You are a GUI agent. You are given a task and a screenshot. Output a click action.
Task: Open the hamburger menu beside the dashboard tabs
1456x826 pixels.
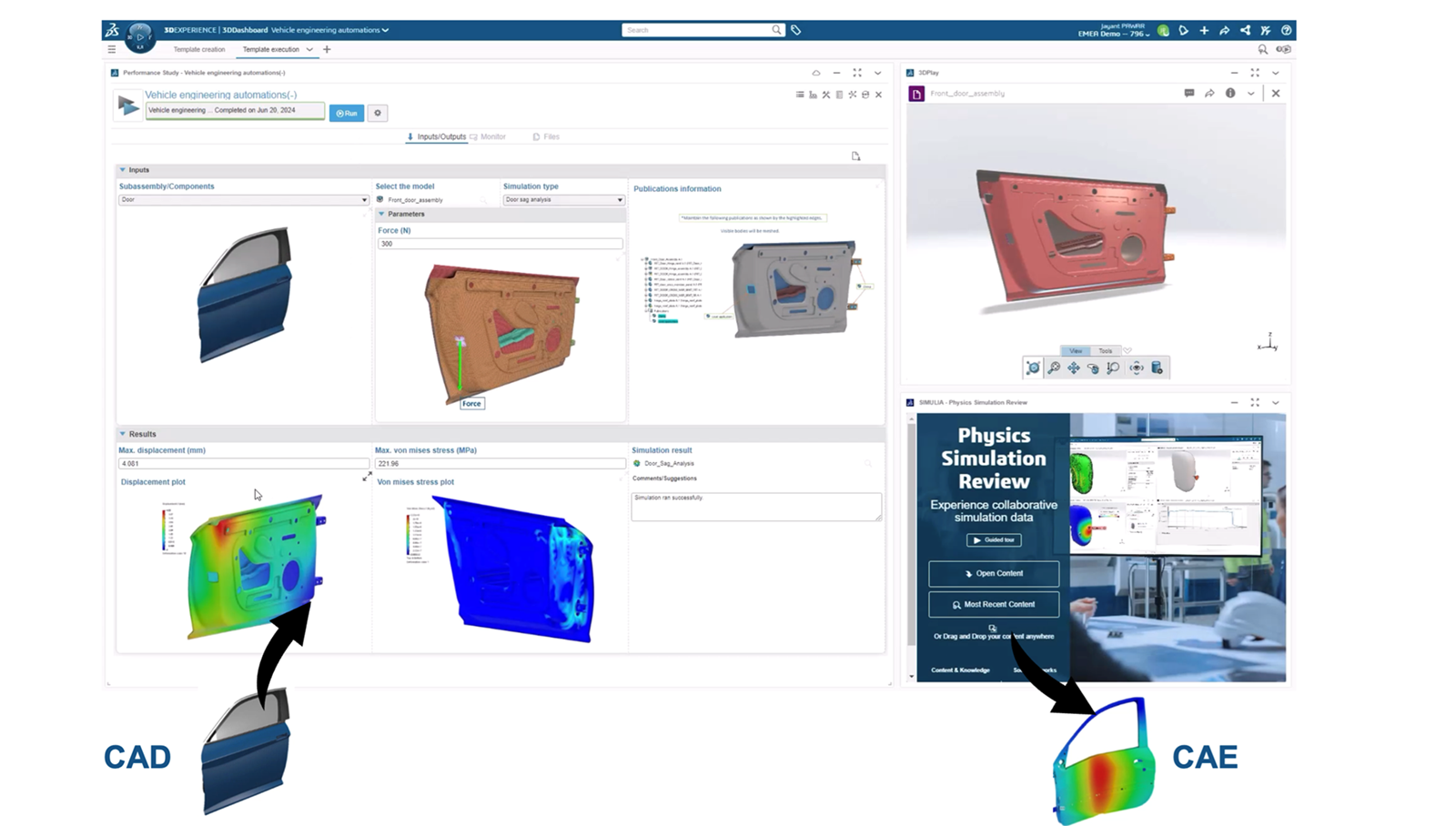(112, 49)
